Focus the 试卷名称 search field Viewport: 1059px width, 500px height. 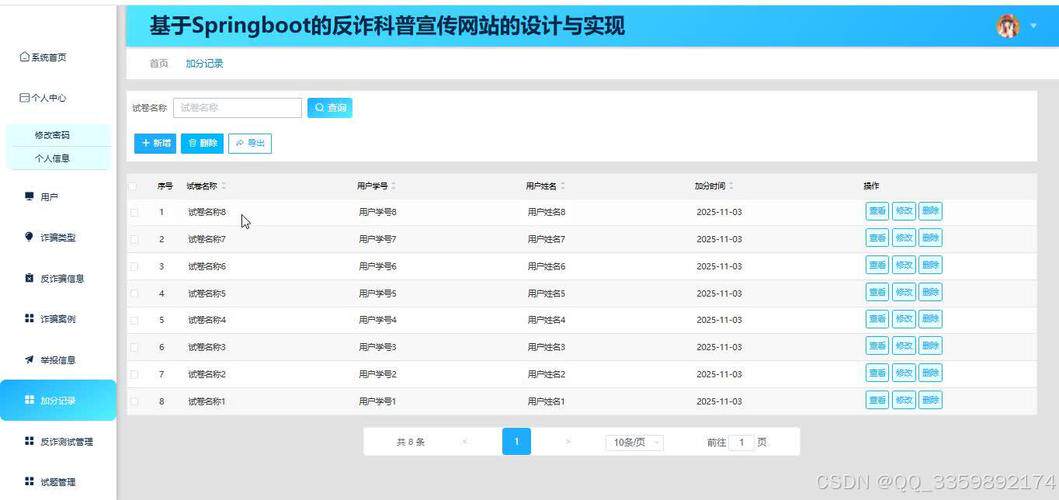(237, 107)
